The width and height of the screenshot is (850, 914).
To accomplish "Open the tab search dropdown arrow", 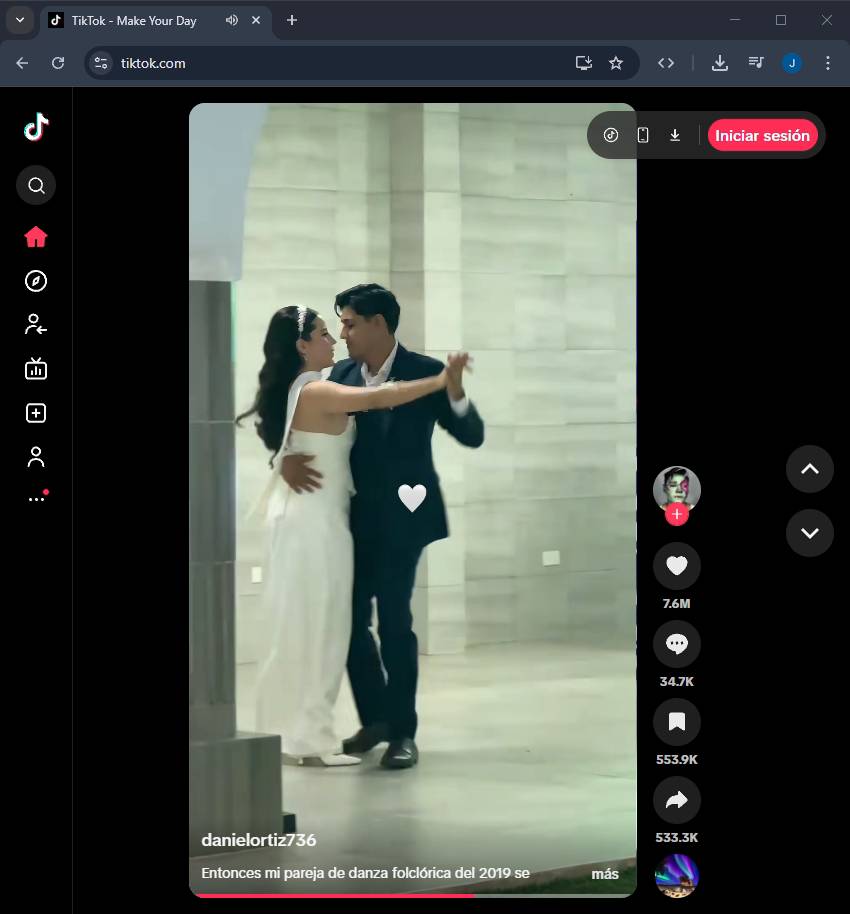I will (19, 20).
